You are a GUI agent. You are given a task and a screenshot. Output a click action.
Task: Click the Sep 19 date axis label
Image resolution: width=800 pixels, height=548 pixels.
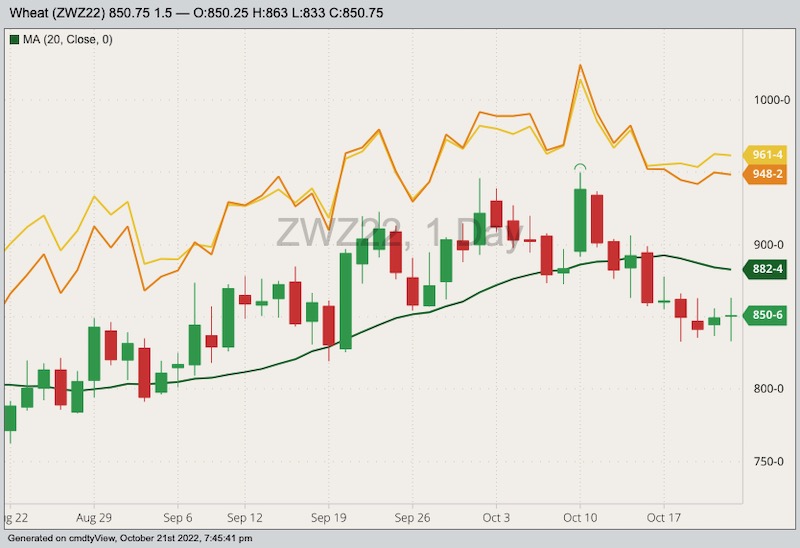tap(329, 518)
